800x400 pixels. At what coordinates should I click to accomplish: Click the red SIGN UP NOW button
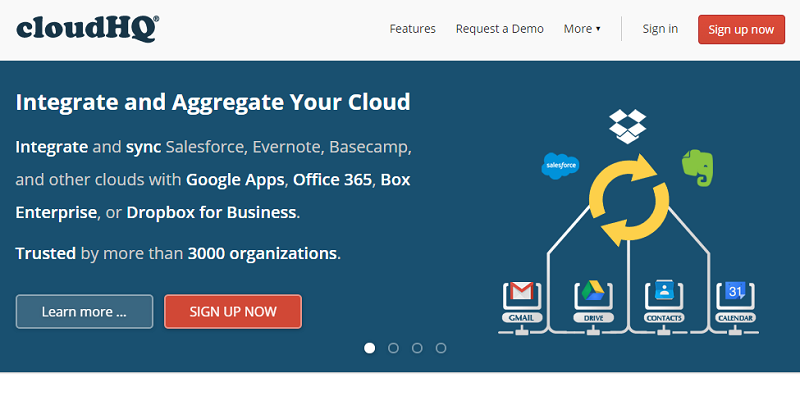point(233,311)
